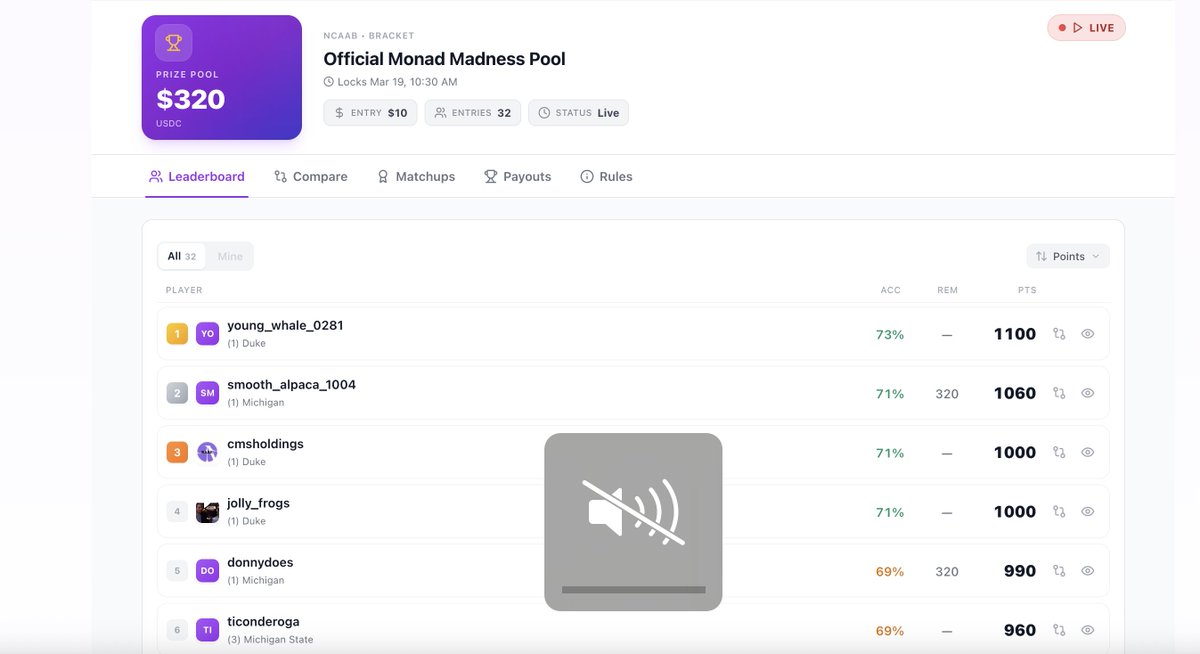
Task: Open the Leaderboard tab
Action: tap(196, 176)
